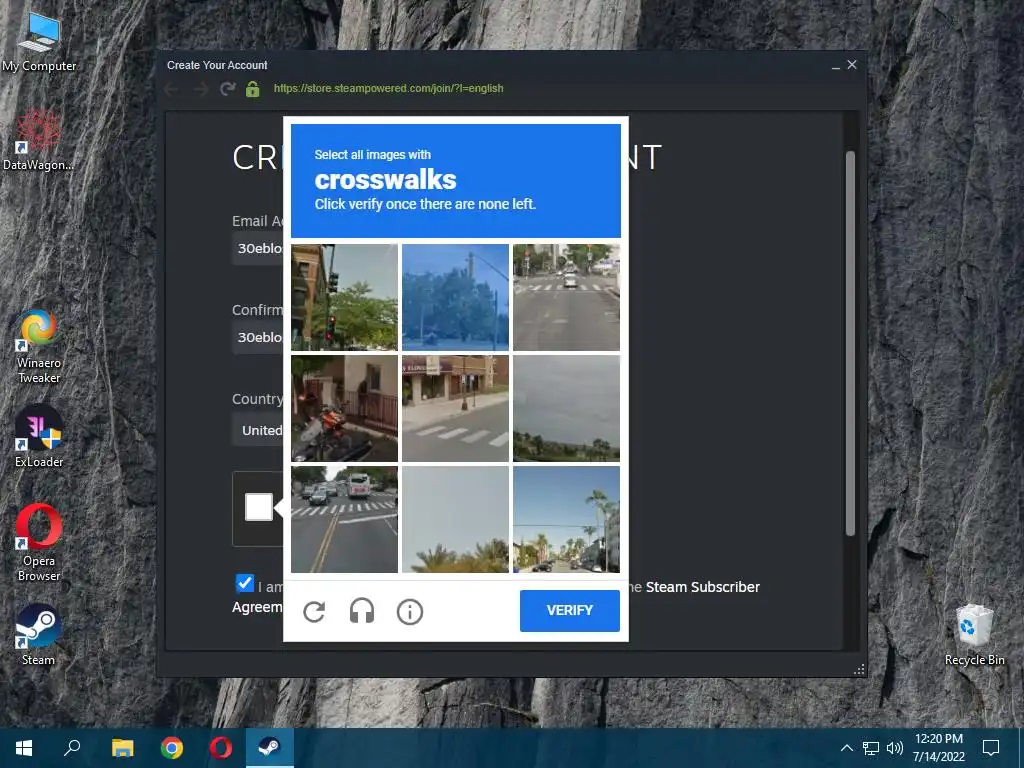Click the Steam window back arrow
This screenshot has width=1024, height=768.
tap(172, 89)
